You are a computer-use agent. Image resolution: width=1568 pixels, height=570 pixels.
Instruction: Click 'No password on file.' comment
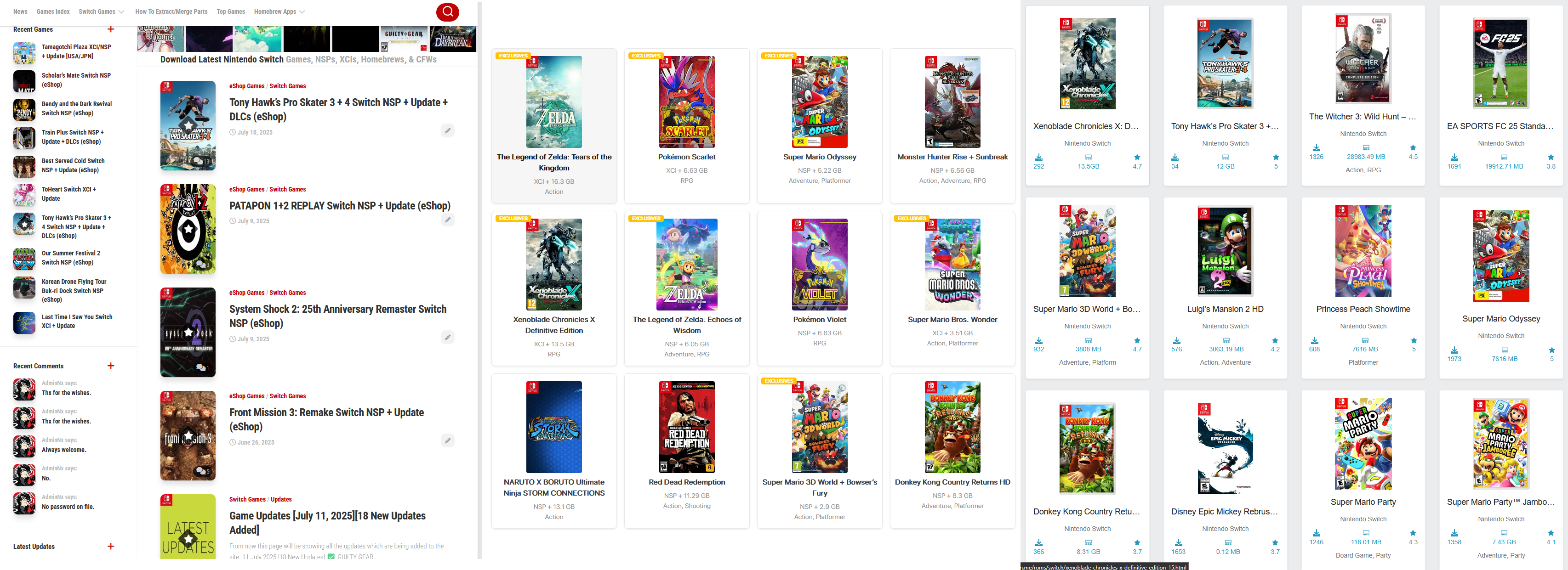click(x=68, y=507)
